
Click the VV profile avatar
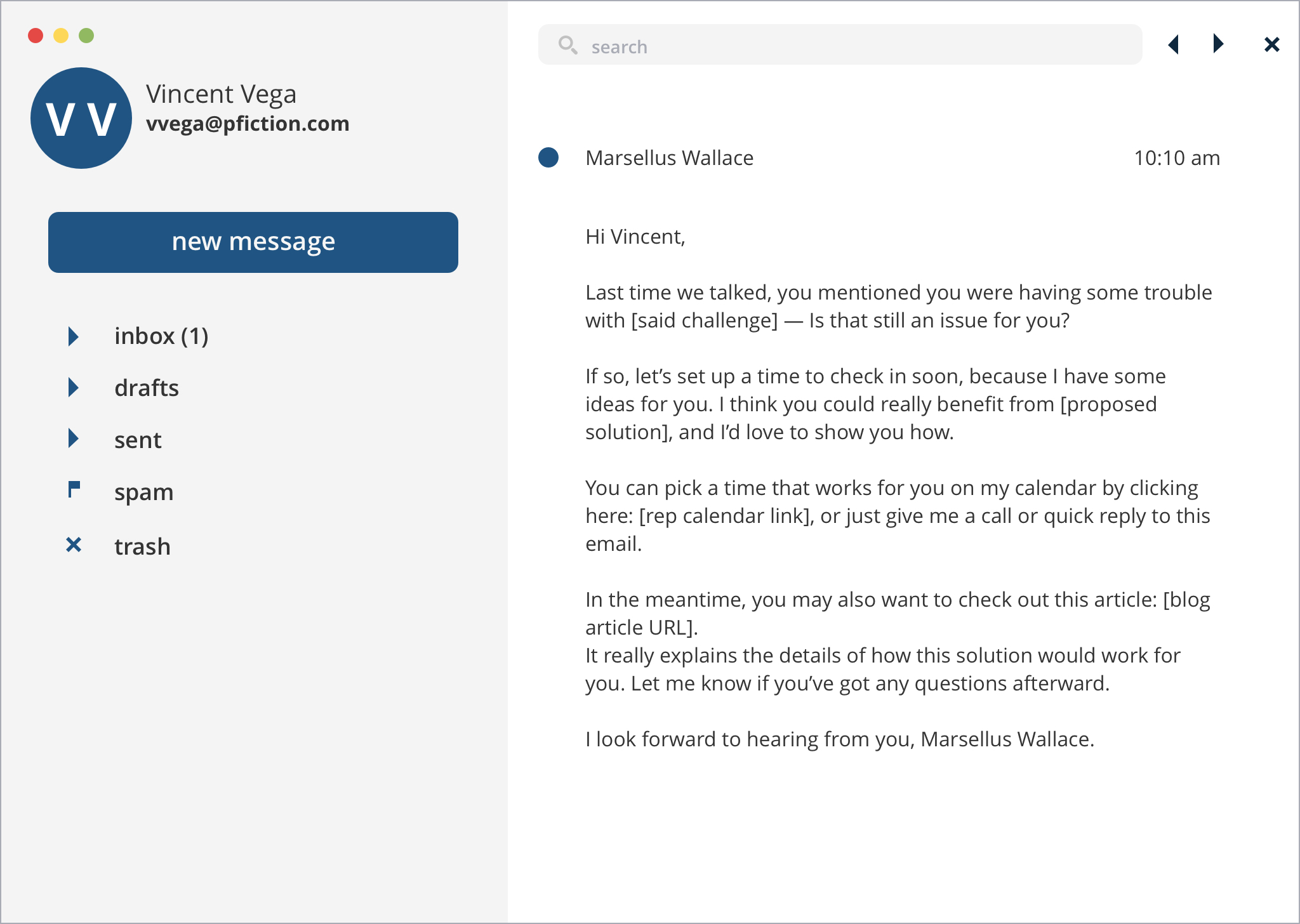click(x=81, y=118)
